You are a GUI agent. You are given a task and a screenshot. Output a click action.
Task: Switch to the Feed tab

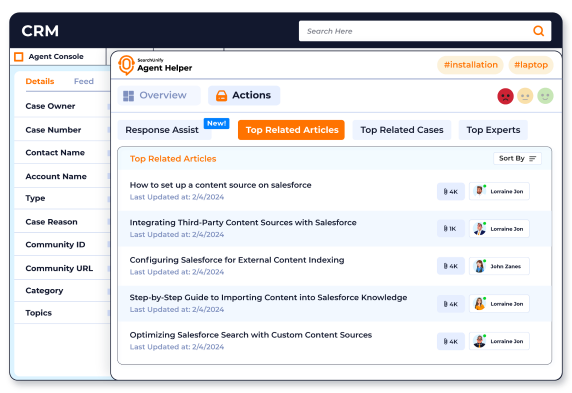84,81
